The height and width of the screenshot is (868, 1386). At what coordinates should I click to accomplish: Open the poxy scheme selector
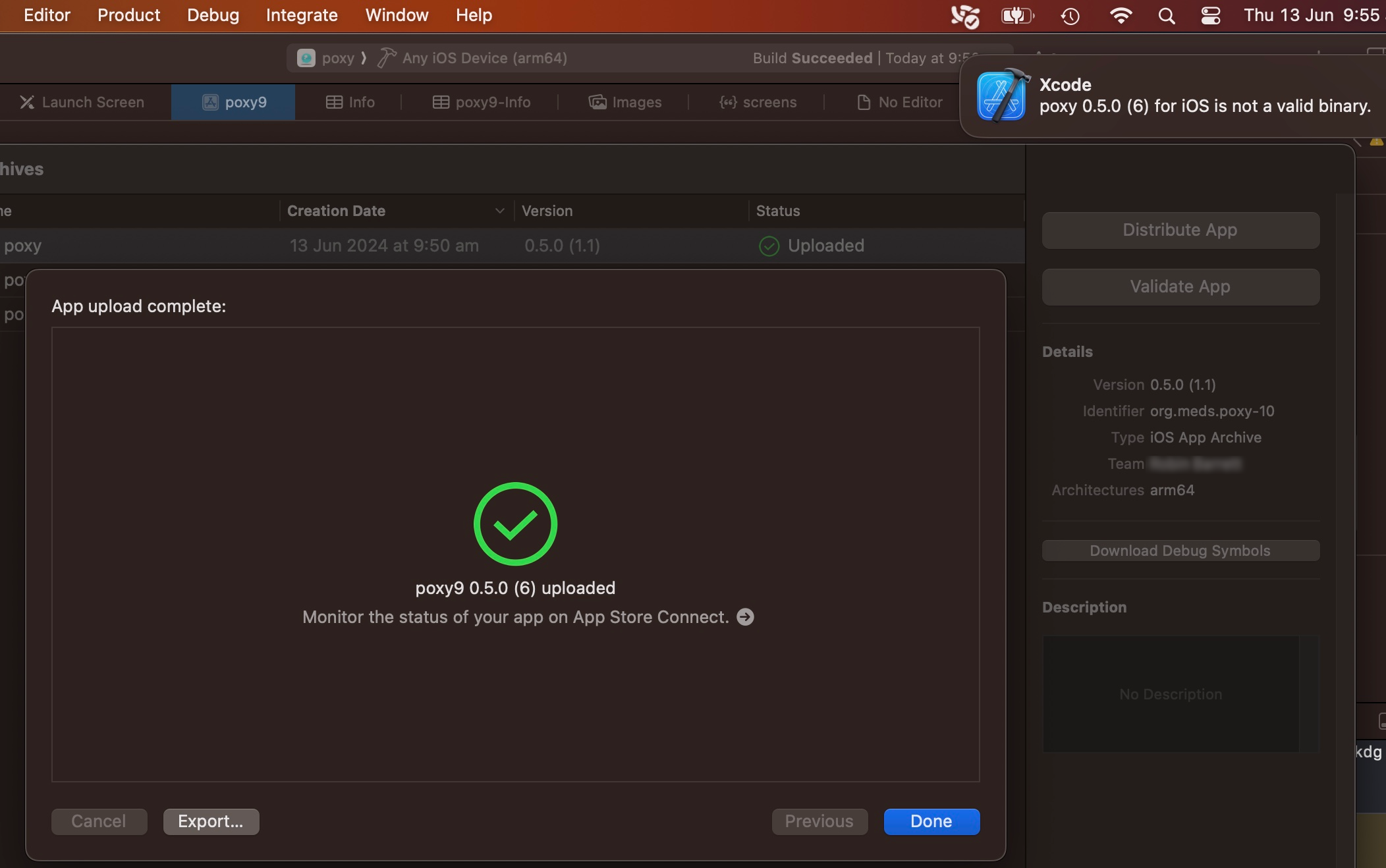338,58
